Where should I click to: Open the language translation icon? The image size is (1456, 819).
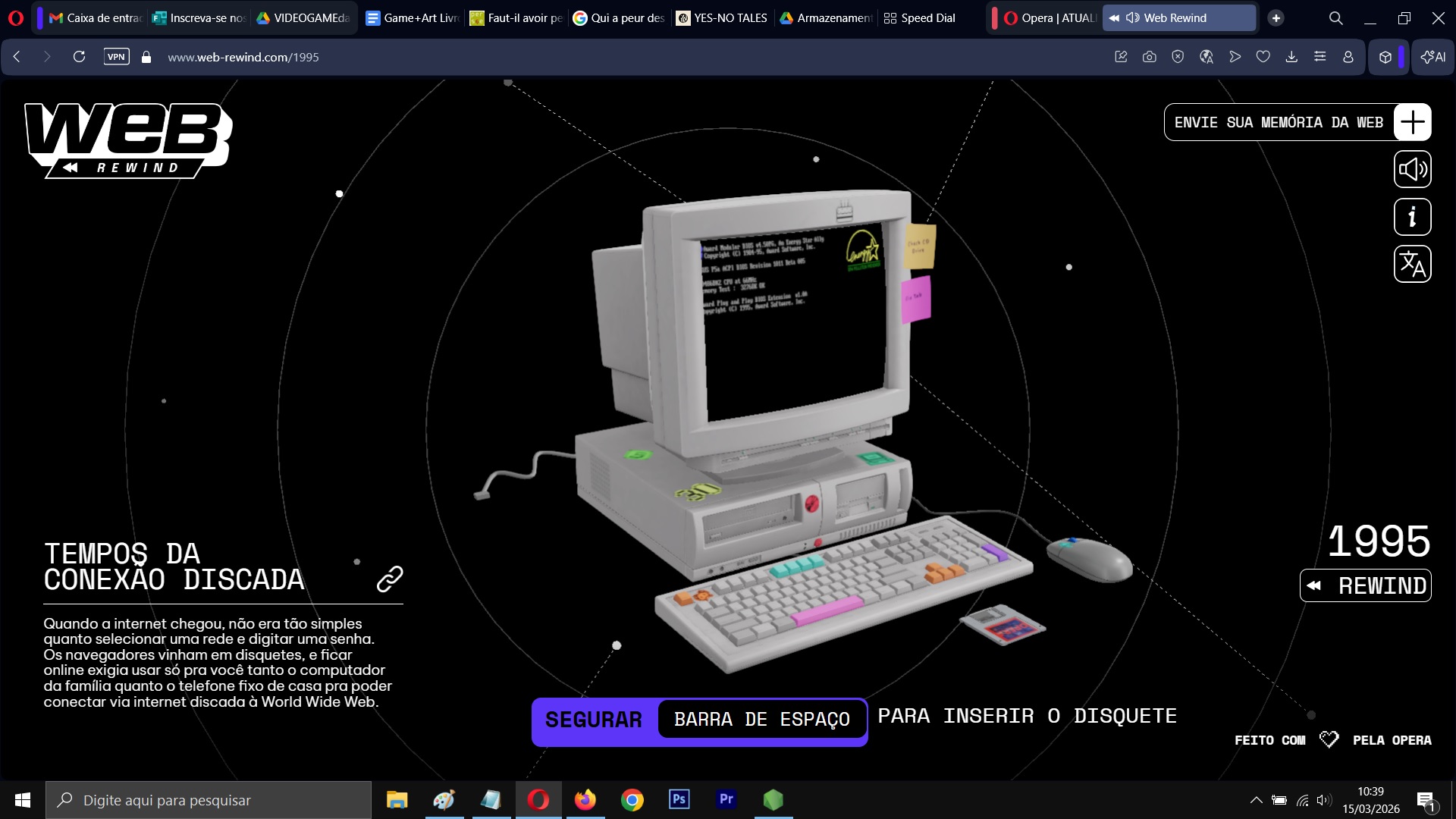click(x=1412, y=265)
